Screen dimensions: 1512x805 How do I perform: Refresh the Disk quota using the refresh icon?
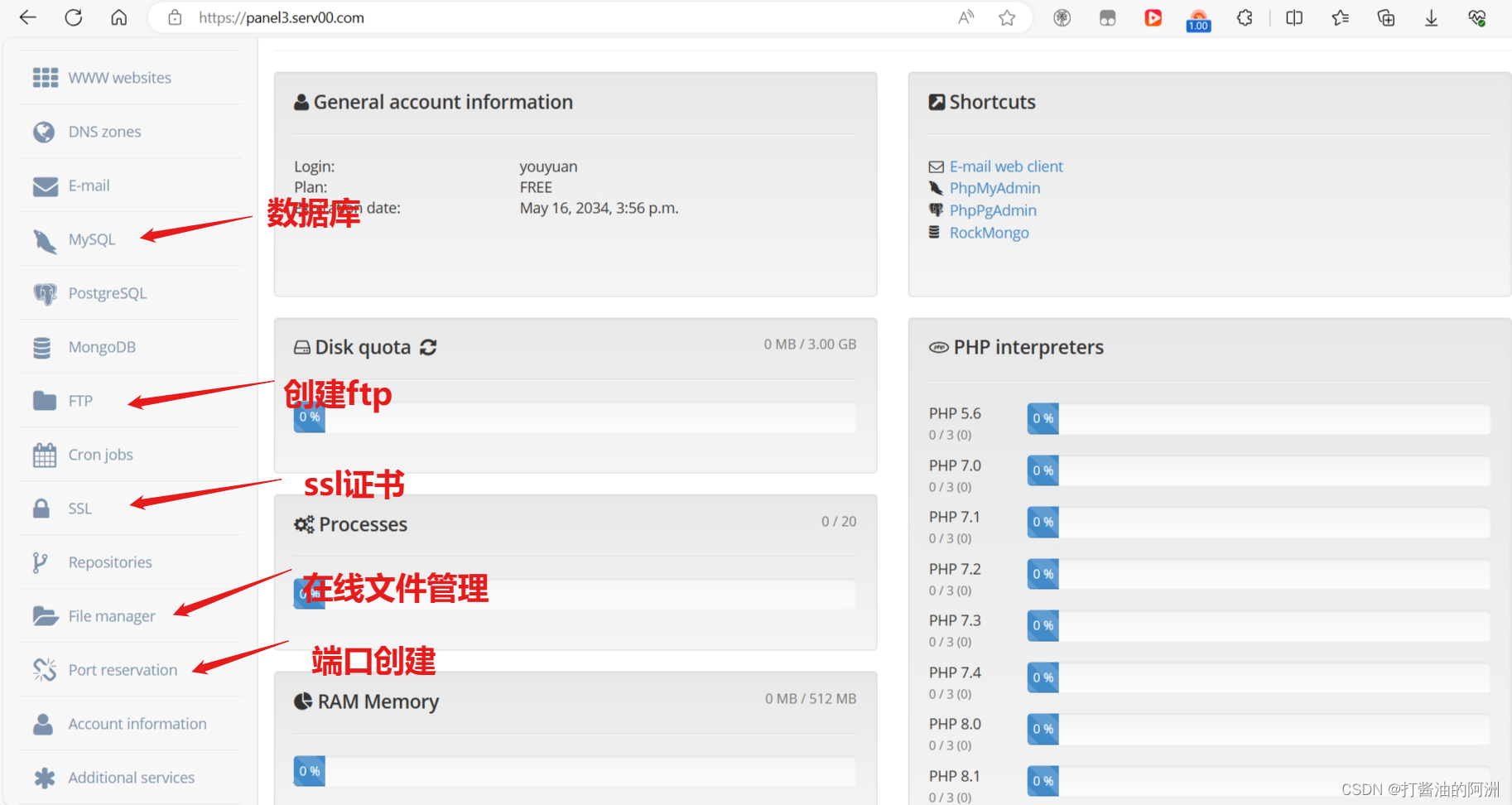pyautogui.click(x=428, y=347)
